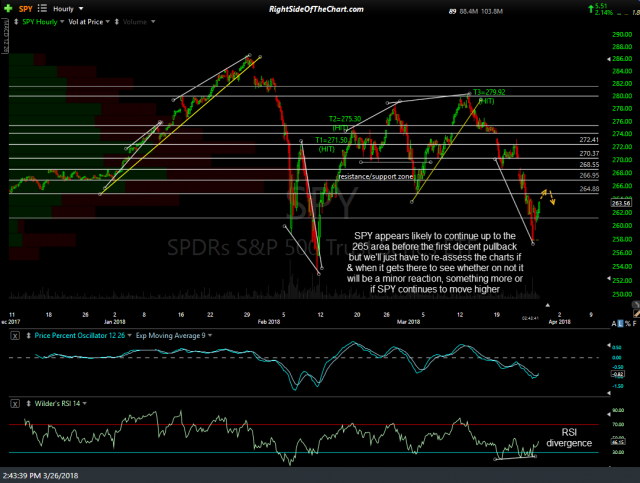Expand Exp Moving Average 9 menu
Image resolution: width=640 pixels, height=483 pixels.
pos(210,336)
